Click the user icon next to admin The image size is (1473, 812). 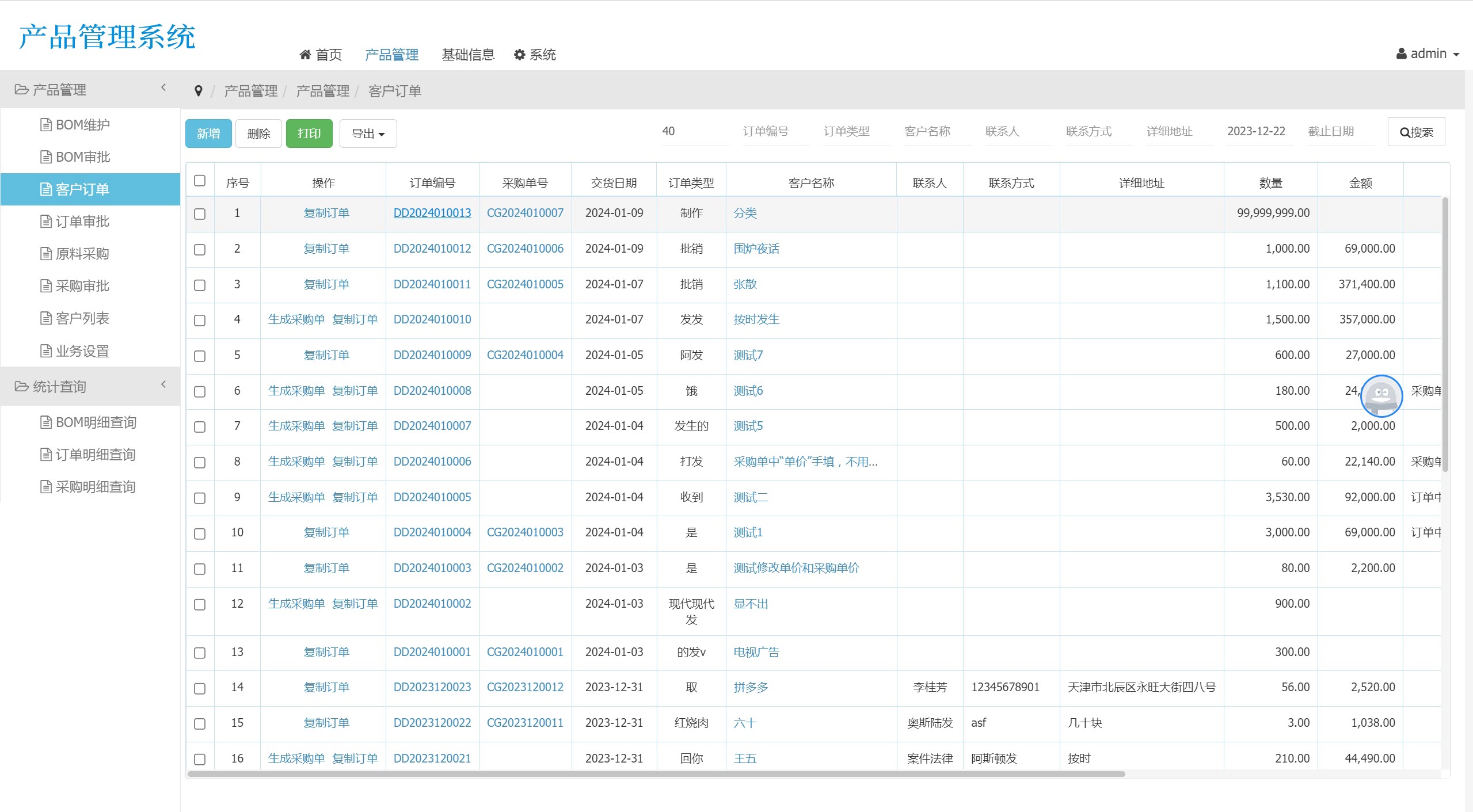tap(1401, 54)
